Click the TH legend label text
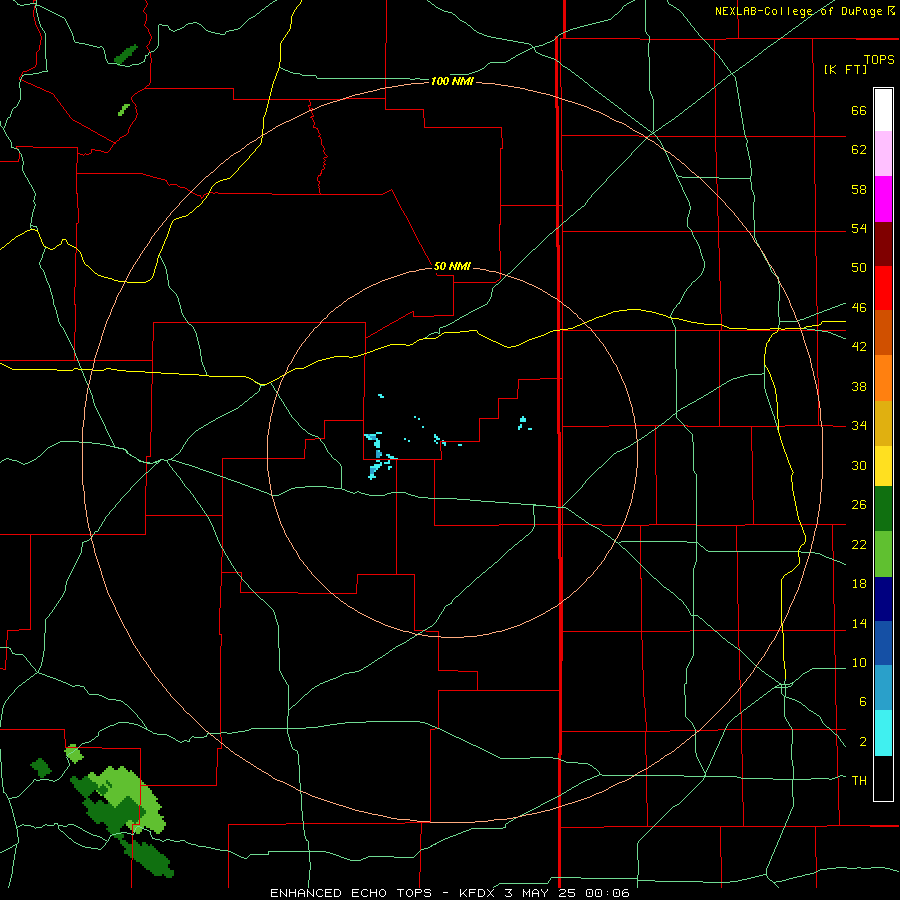This screenshot has width=900, height=900. 859,780
